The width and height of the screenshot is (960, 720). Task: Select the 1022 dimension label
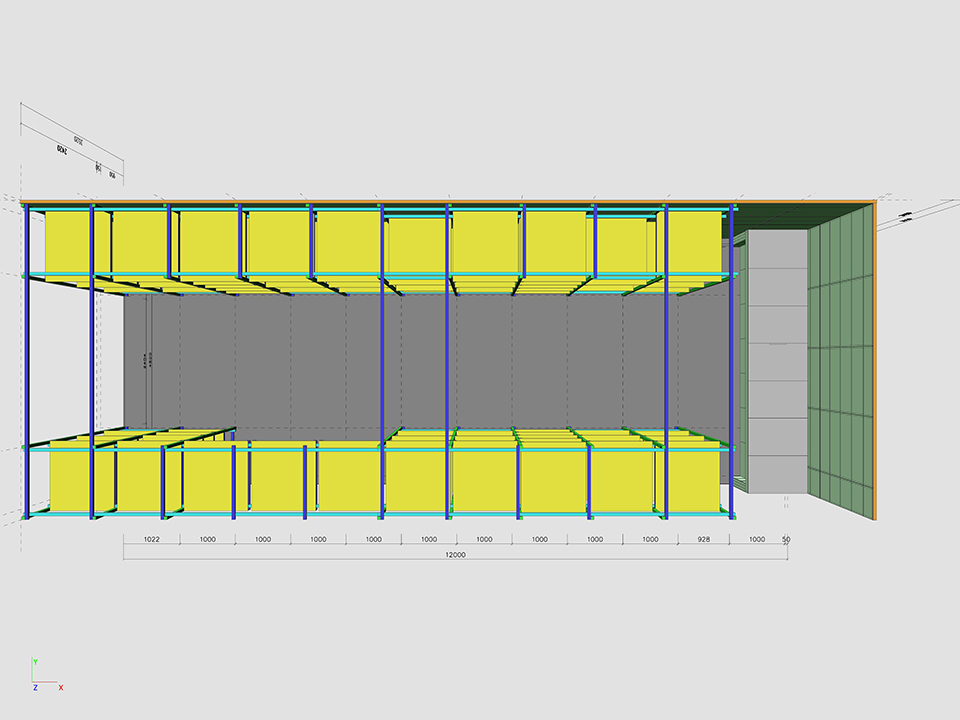152,539
